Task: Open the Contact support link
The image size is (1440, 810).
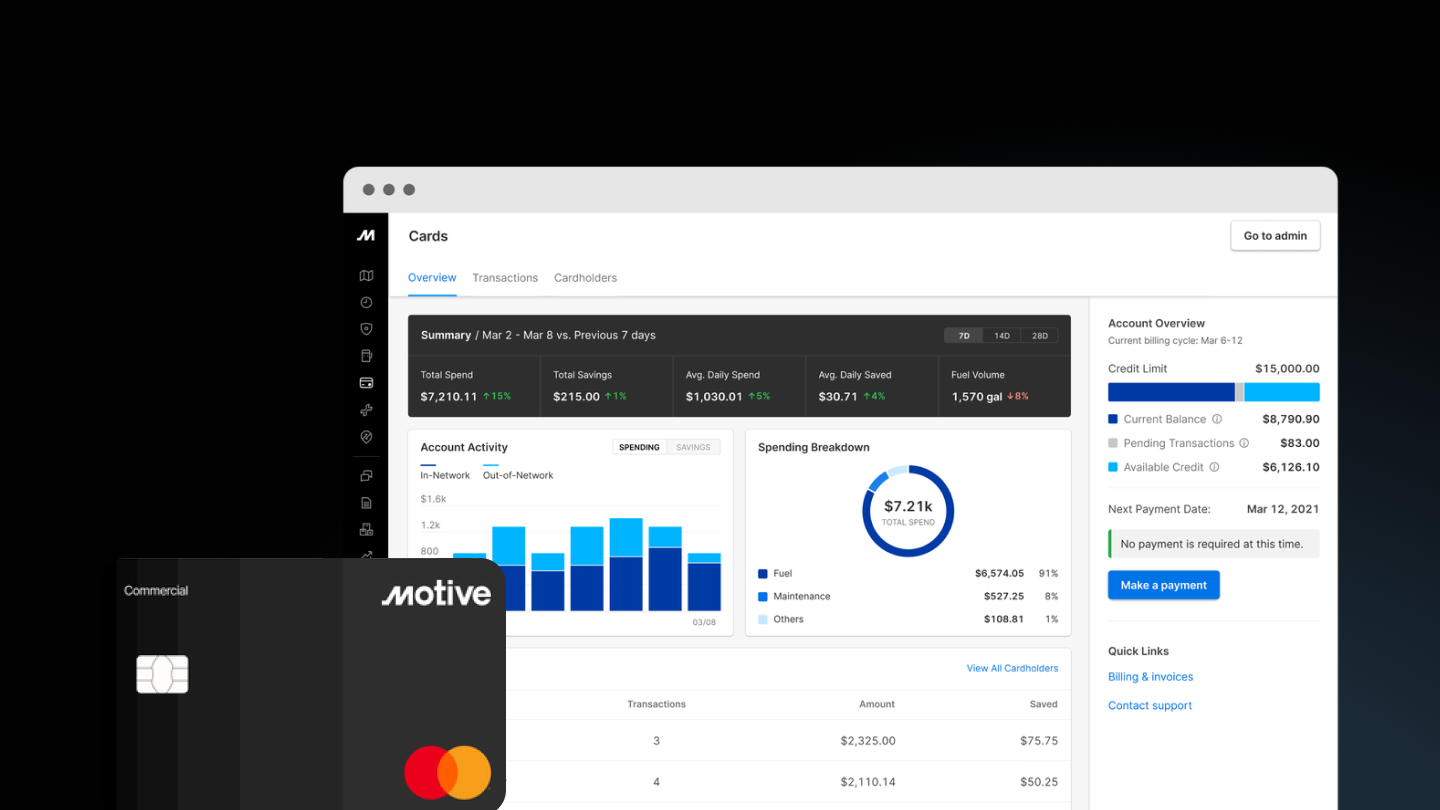Action: (1150, 706)
